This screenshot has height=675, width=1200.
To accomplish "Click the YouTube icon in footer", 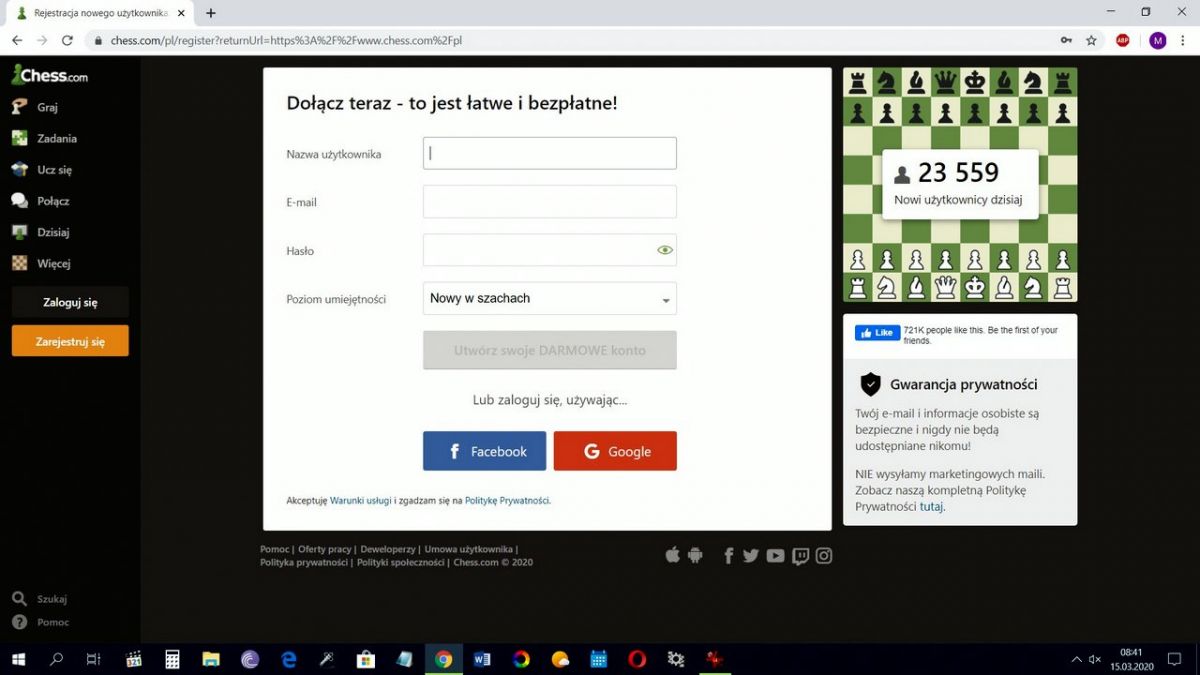I will coord(775,556).
